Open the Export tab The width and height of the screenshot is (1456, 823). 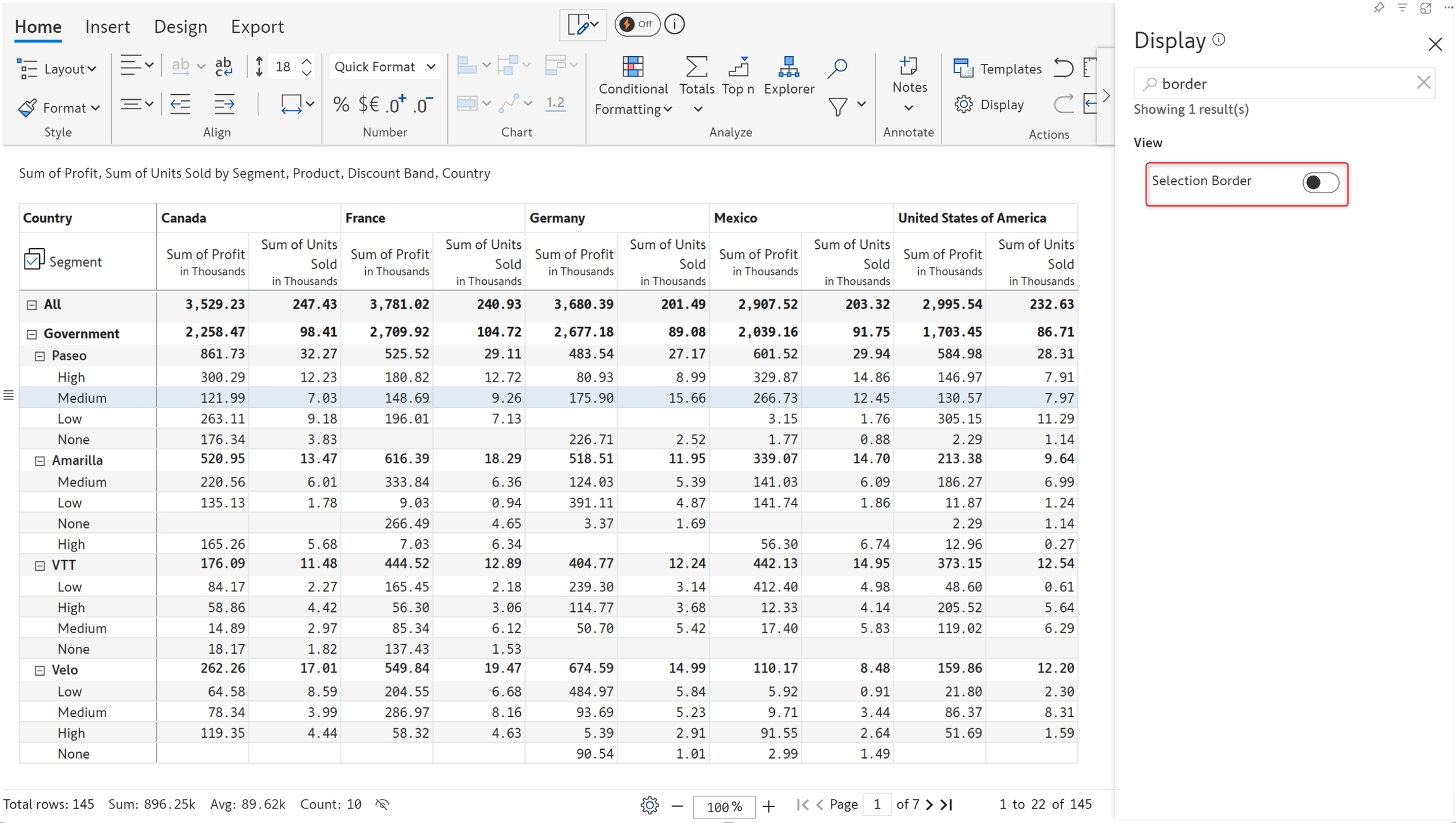257,27
